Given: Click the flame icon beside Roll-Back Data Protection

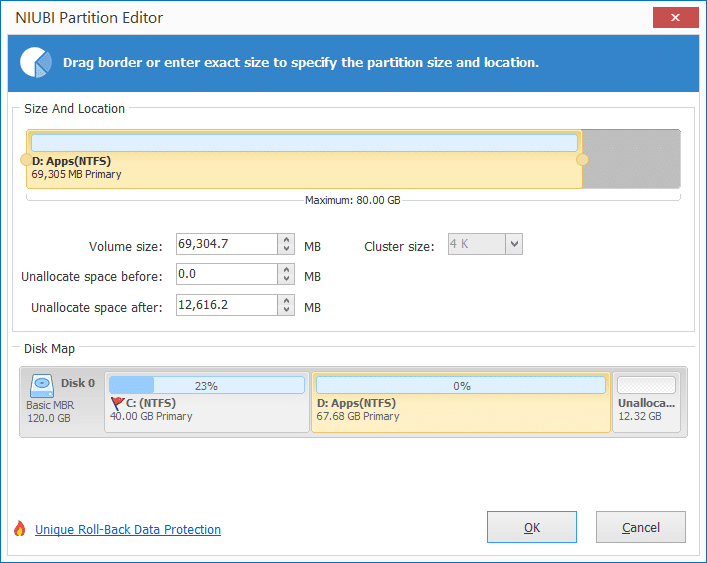Looking at the screenshot, I should 19,528.
